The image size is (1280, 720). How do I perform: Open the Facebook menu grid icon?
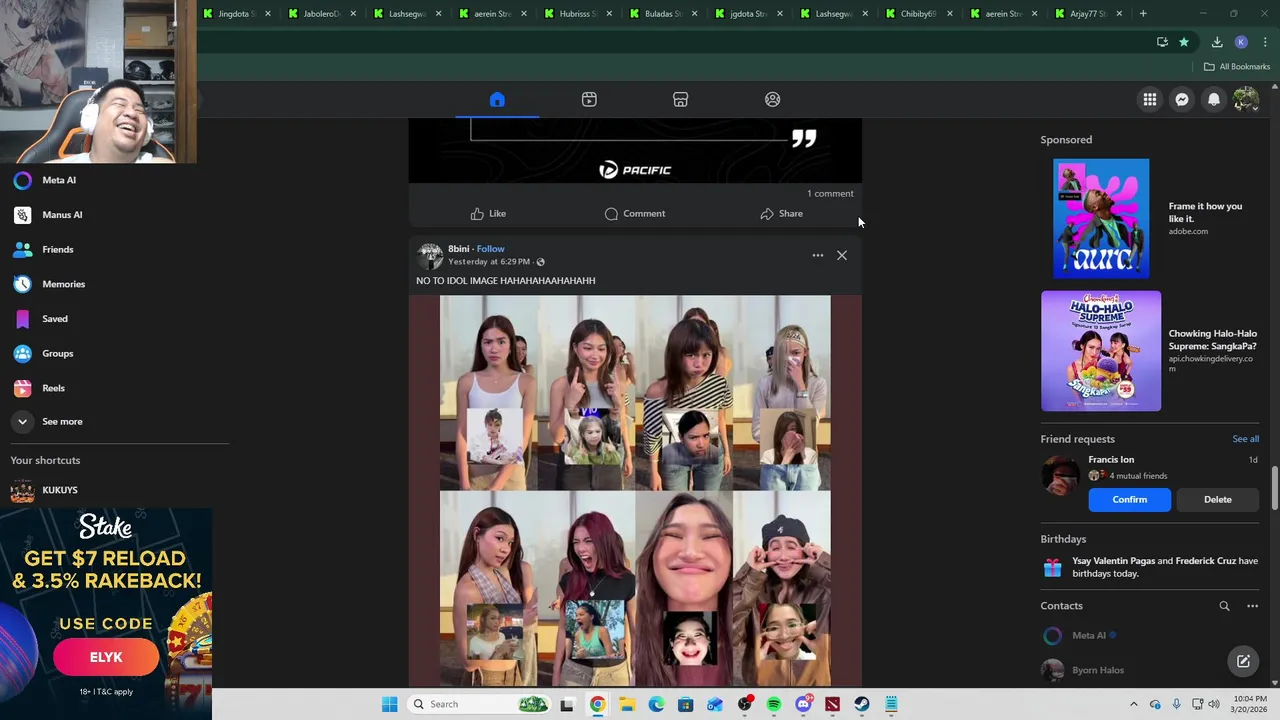[x=1150, y=99]
